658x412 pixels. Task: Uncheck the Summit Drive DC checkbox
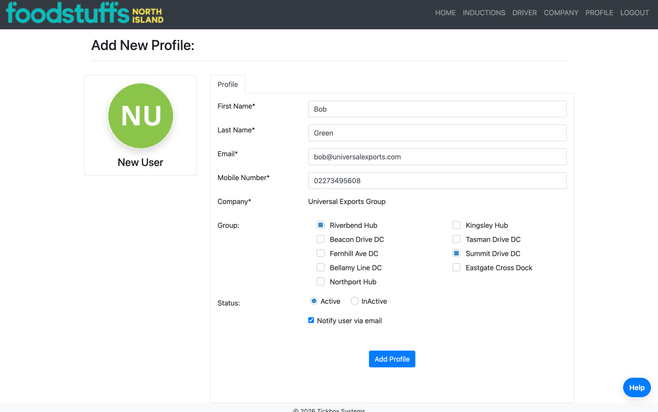(456, 253)
